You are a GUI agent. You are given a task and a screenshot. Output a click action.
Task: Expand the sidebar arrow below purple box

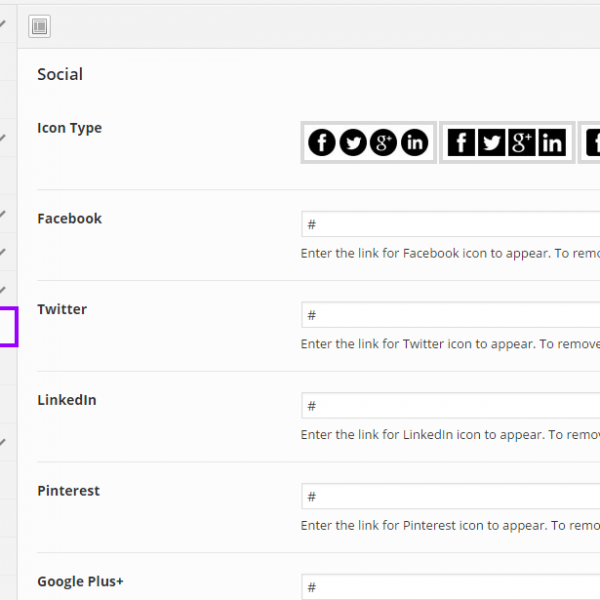pyautogui.click(x=5, y=441)
